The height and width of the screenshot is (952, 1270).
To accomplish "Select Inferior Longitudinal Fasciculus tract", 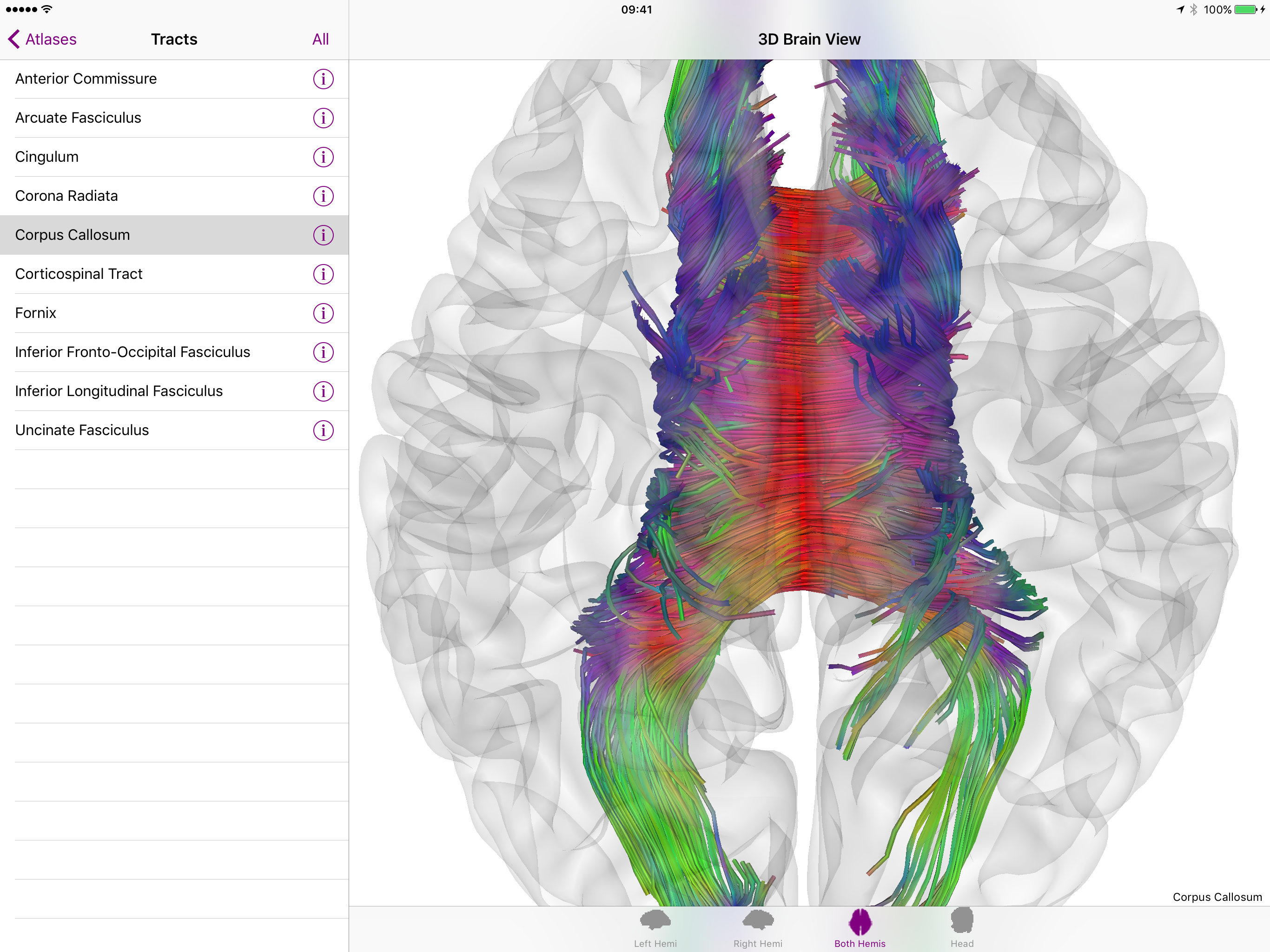I will pyautogui.click(x=119, y=391).
